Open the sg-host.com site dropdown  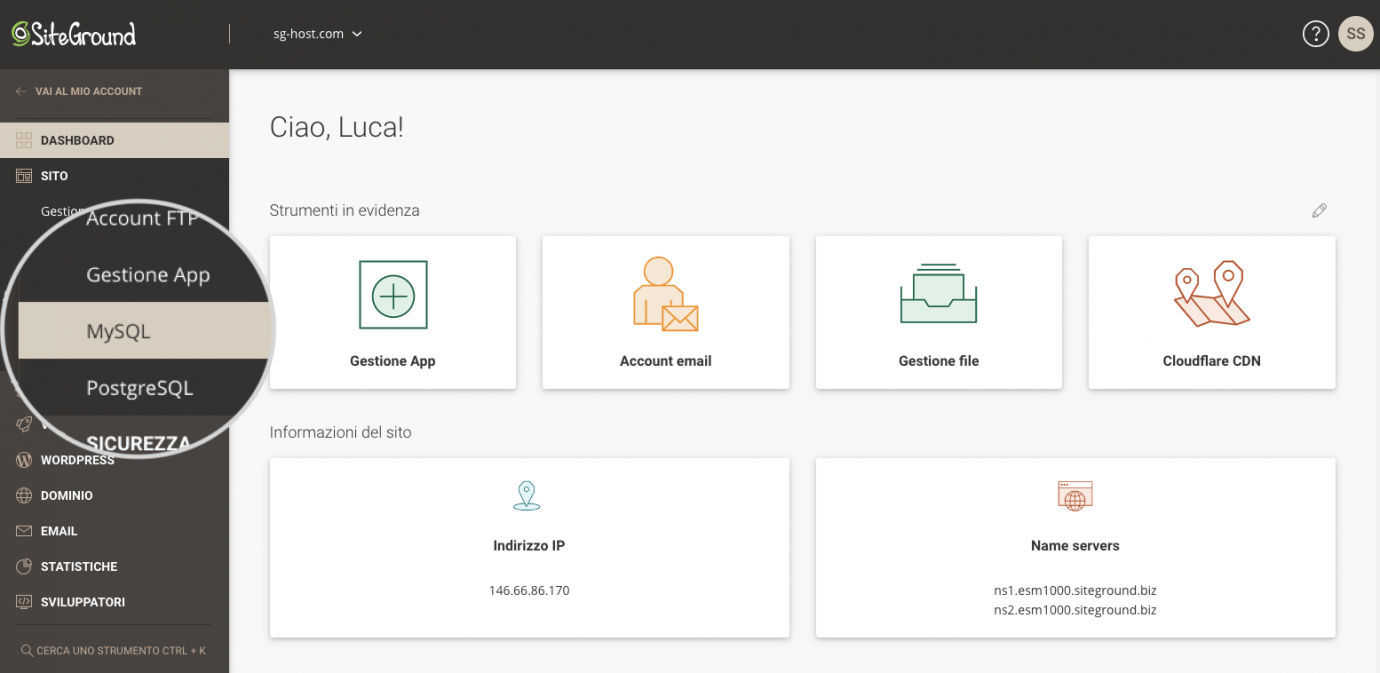point(317,34)
